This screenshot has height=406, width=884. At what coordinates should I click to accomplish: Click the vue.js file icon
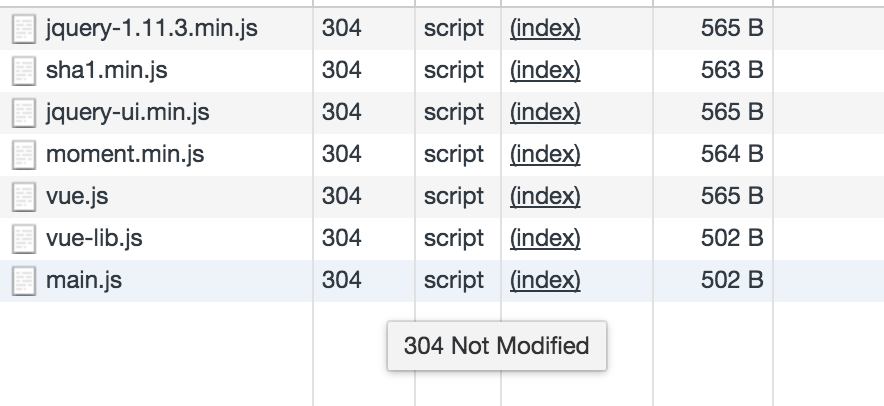point(24,197)
